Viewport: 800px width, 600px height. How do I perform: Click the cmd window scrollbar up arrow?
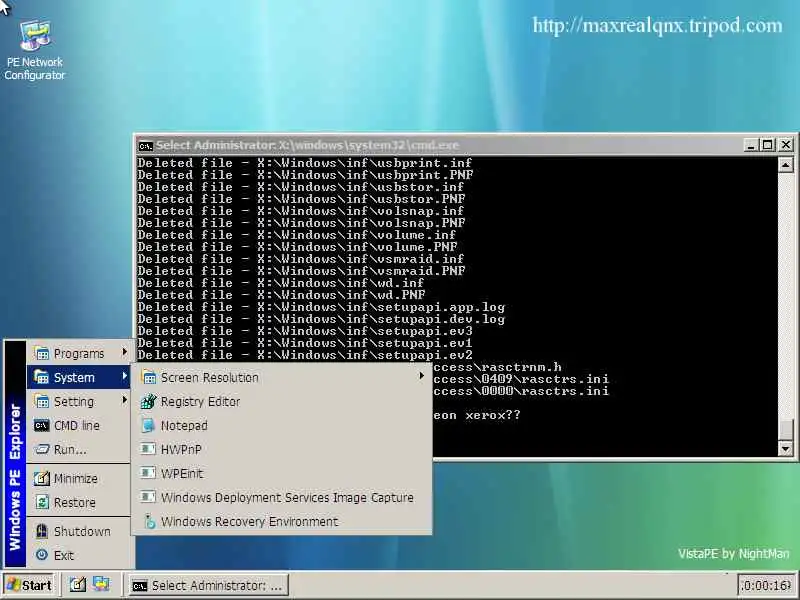(x=785, y=165)
